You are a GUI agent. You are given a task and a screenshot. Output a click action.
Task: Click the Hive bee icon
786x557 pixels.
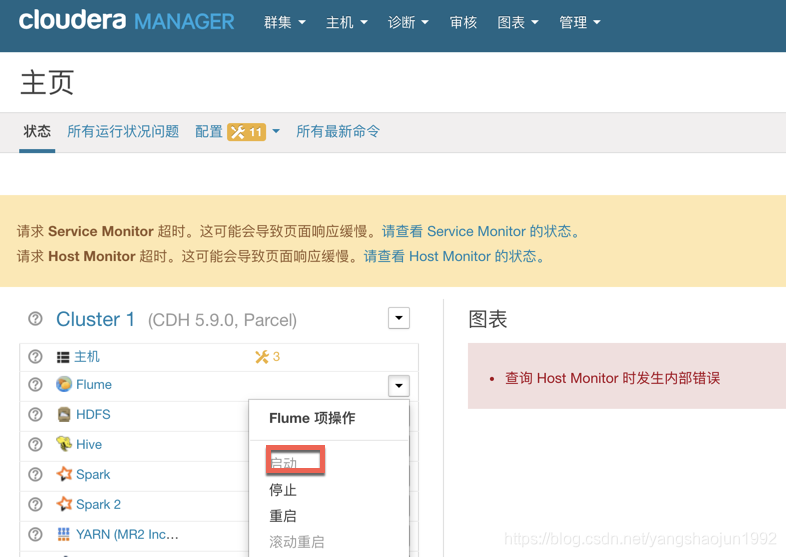pyautogui.click(x=64, y=444)
